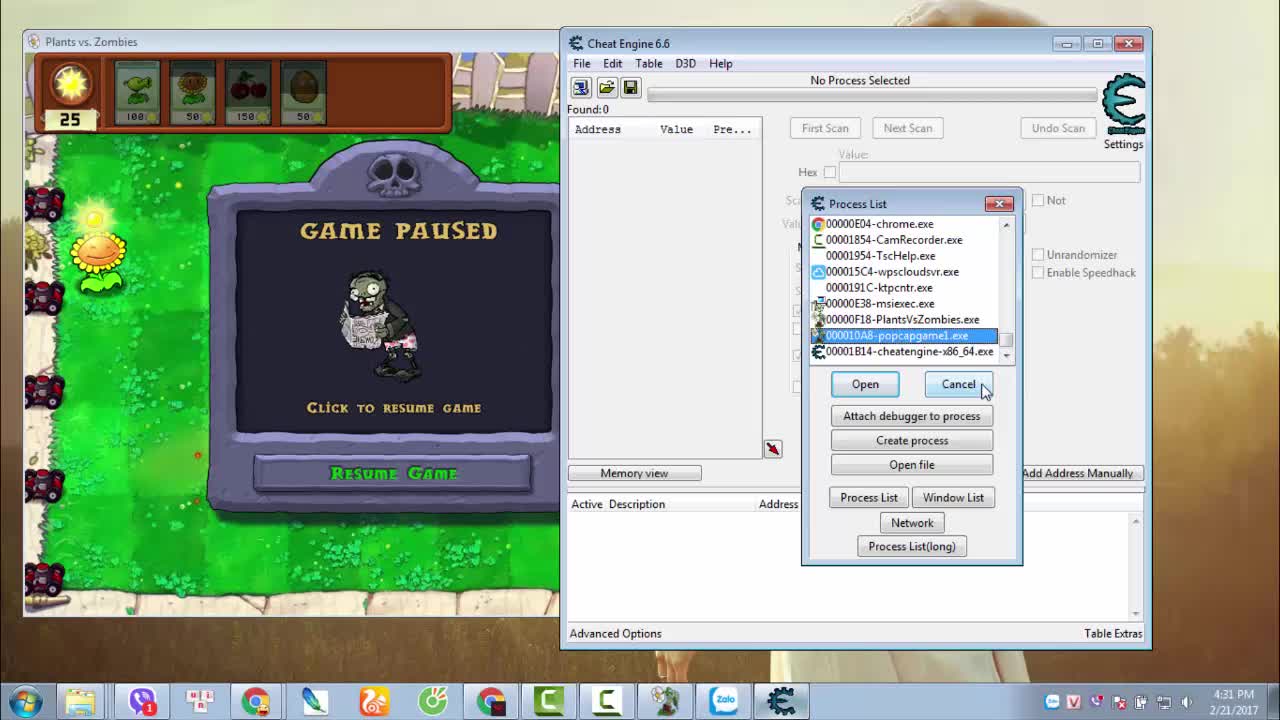The height and width of the screenshot is (720, 1280).
Task: Click Cancel in Process List dialog
Action: point(958,384)
